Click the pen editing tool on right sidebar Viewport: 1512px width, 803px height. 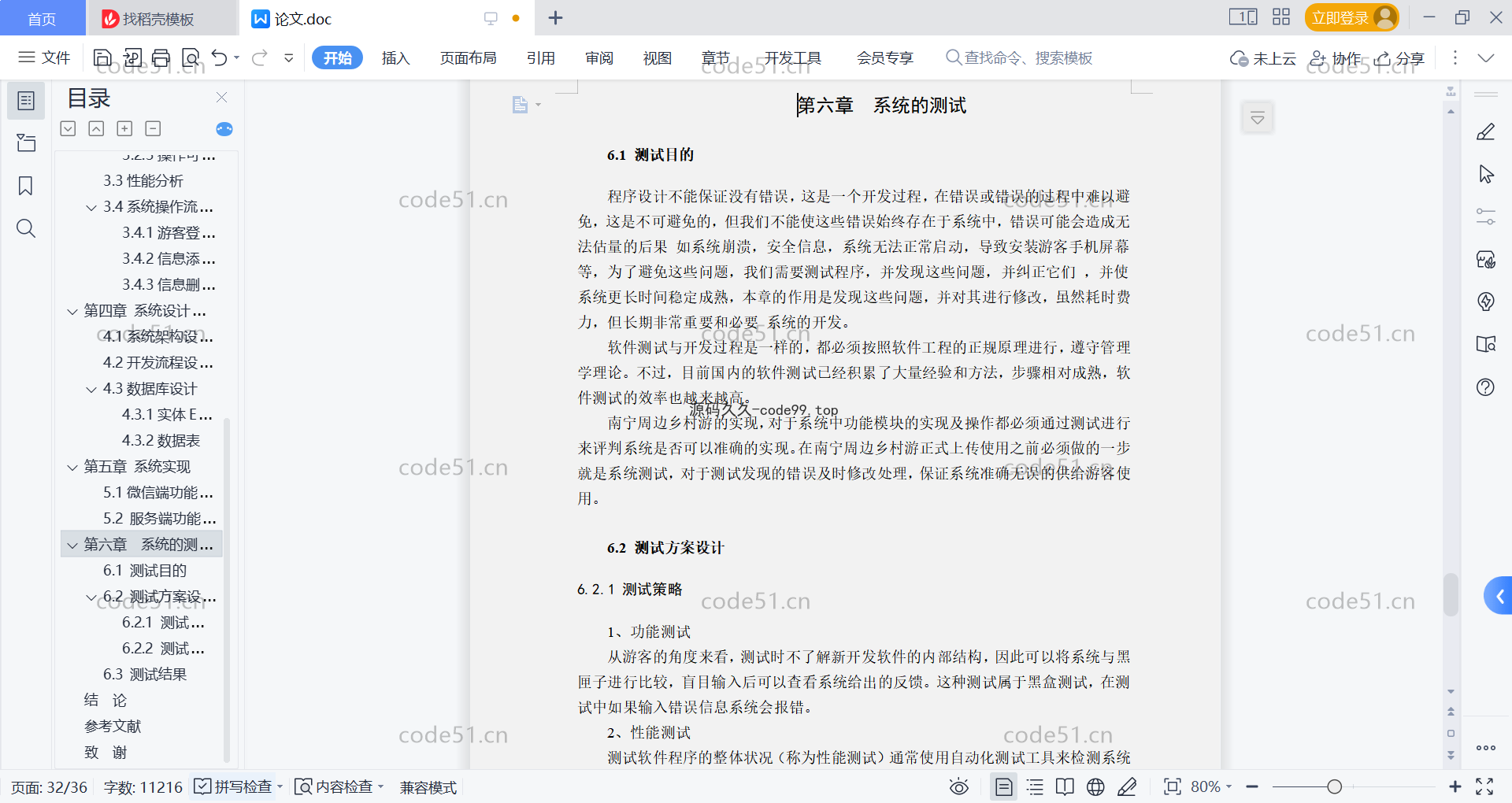1485,131
